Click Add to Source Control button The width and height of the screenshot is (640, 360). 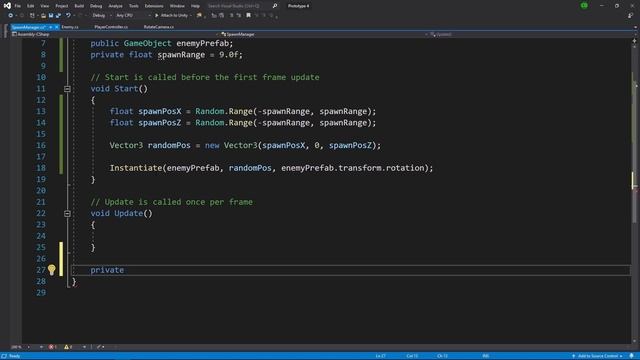coord(598,356)
